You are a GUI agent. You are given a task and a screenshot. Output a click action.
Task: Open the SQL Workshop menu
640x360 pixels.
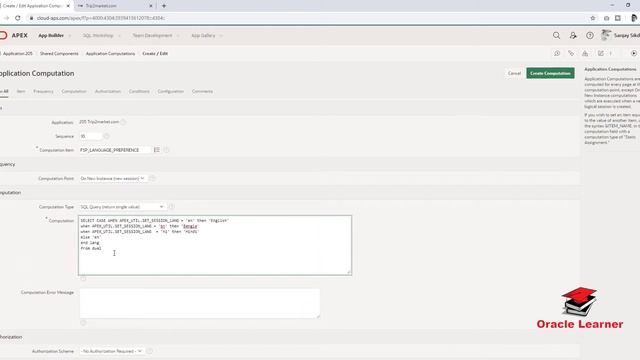(98, 36)
